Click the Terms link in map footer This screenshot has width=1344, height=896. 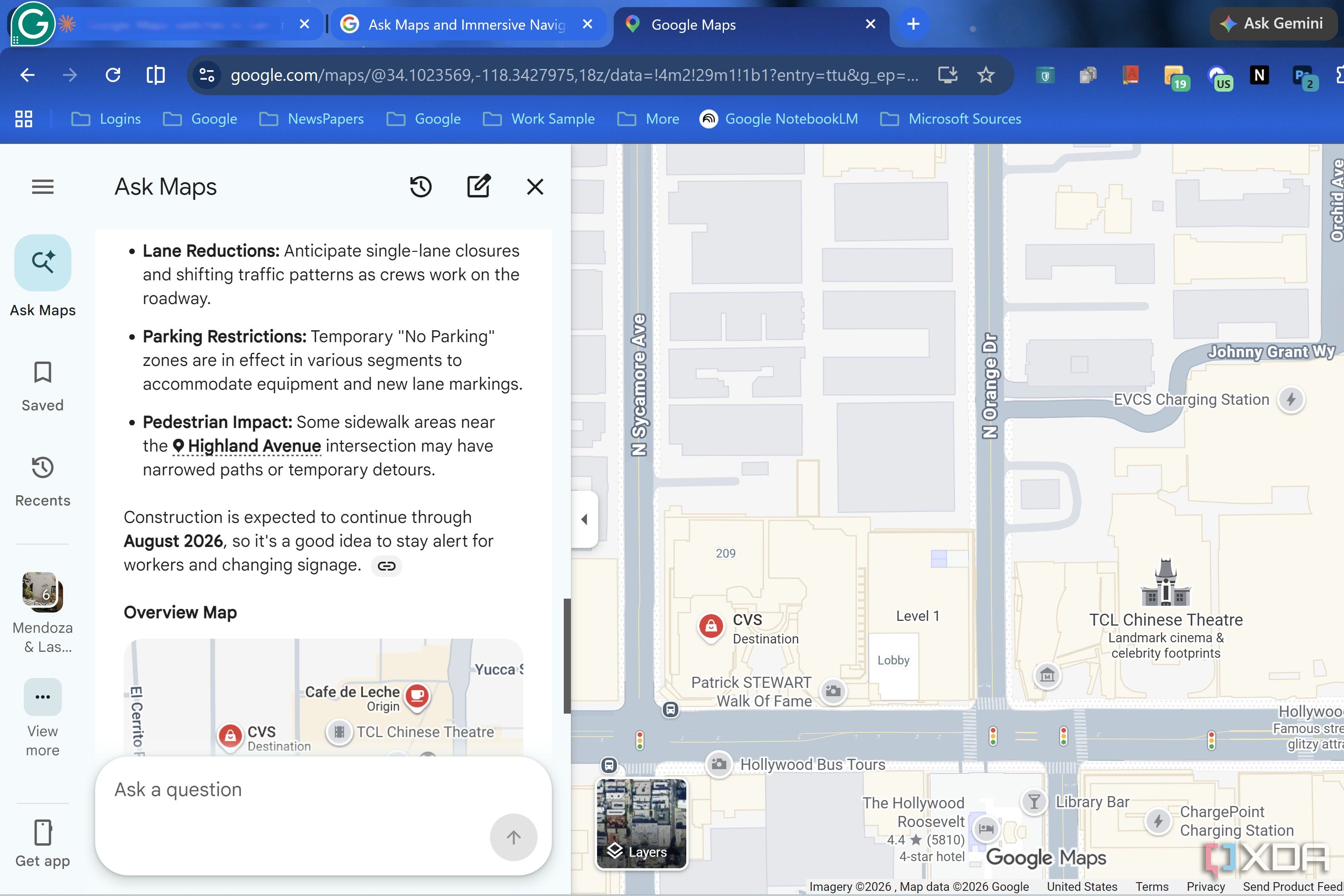tap(1151, 886)
